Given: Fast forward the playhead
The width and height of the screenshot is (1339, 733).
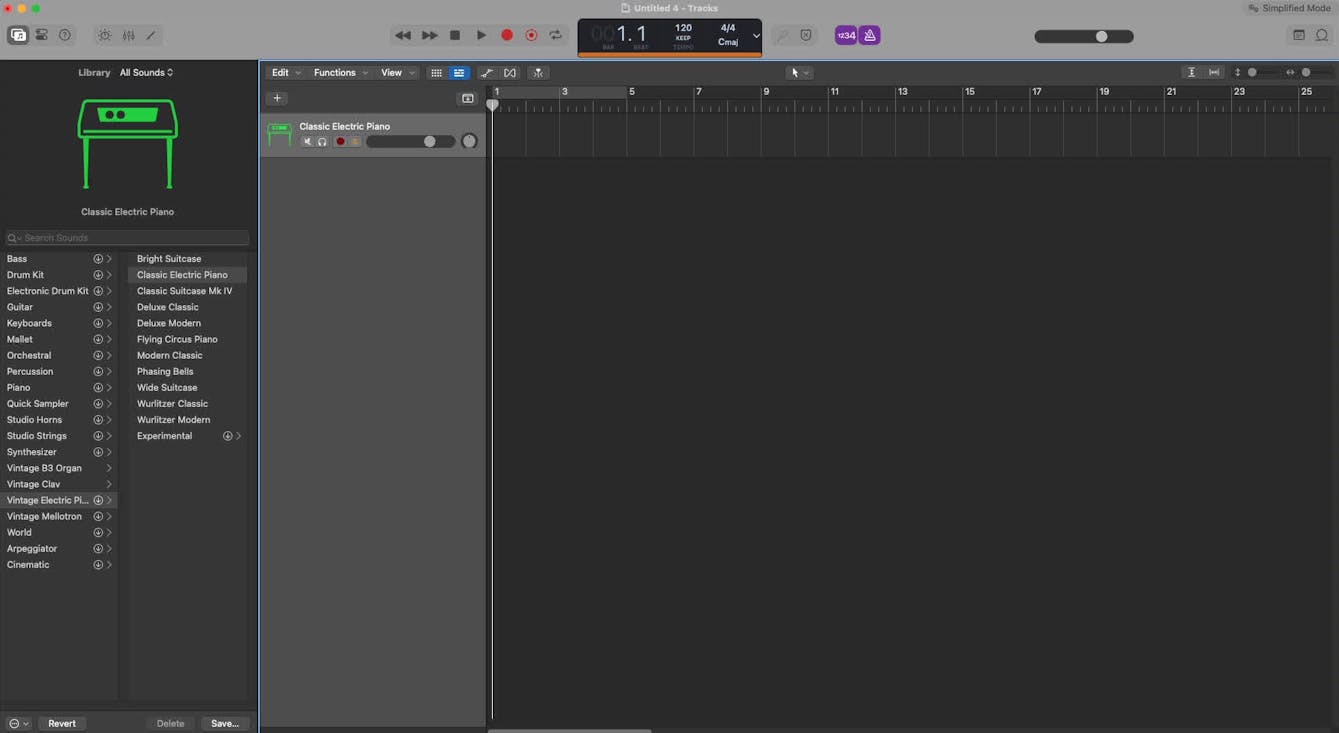Looking at the screenshot, I should [429, 35].
